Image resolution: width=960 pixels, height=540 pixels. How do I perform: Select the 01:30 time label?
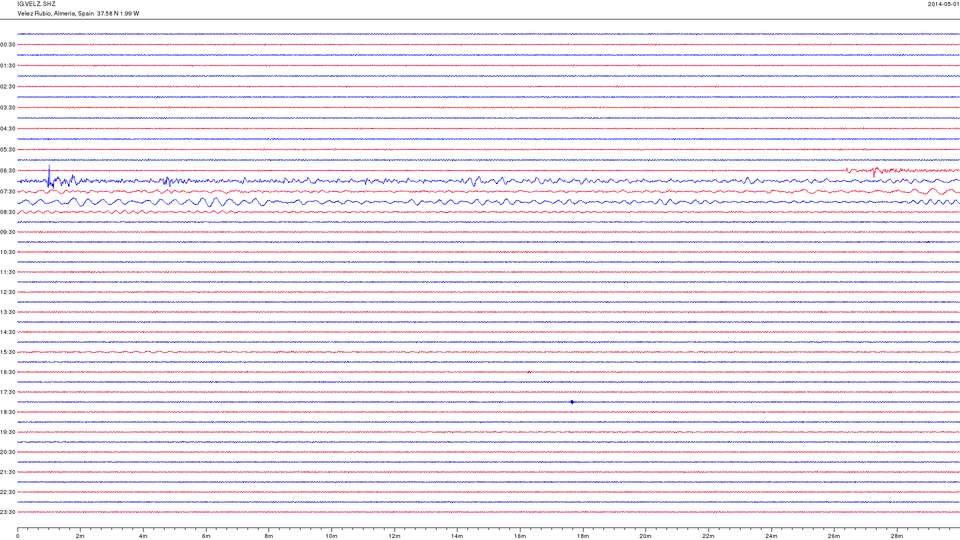(x=8, y=66)
